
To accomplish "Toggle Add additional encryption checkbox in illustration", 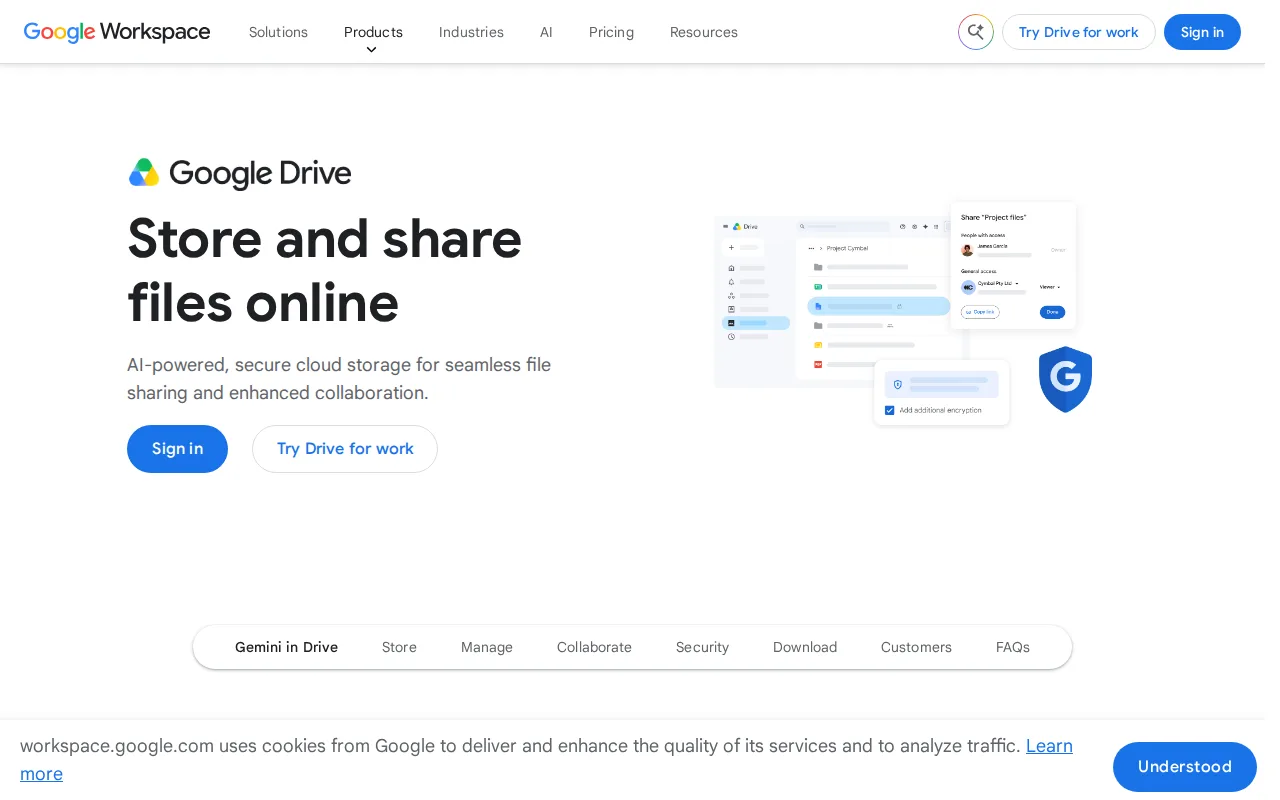I will pyautogui.click(x=890, y=410).
